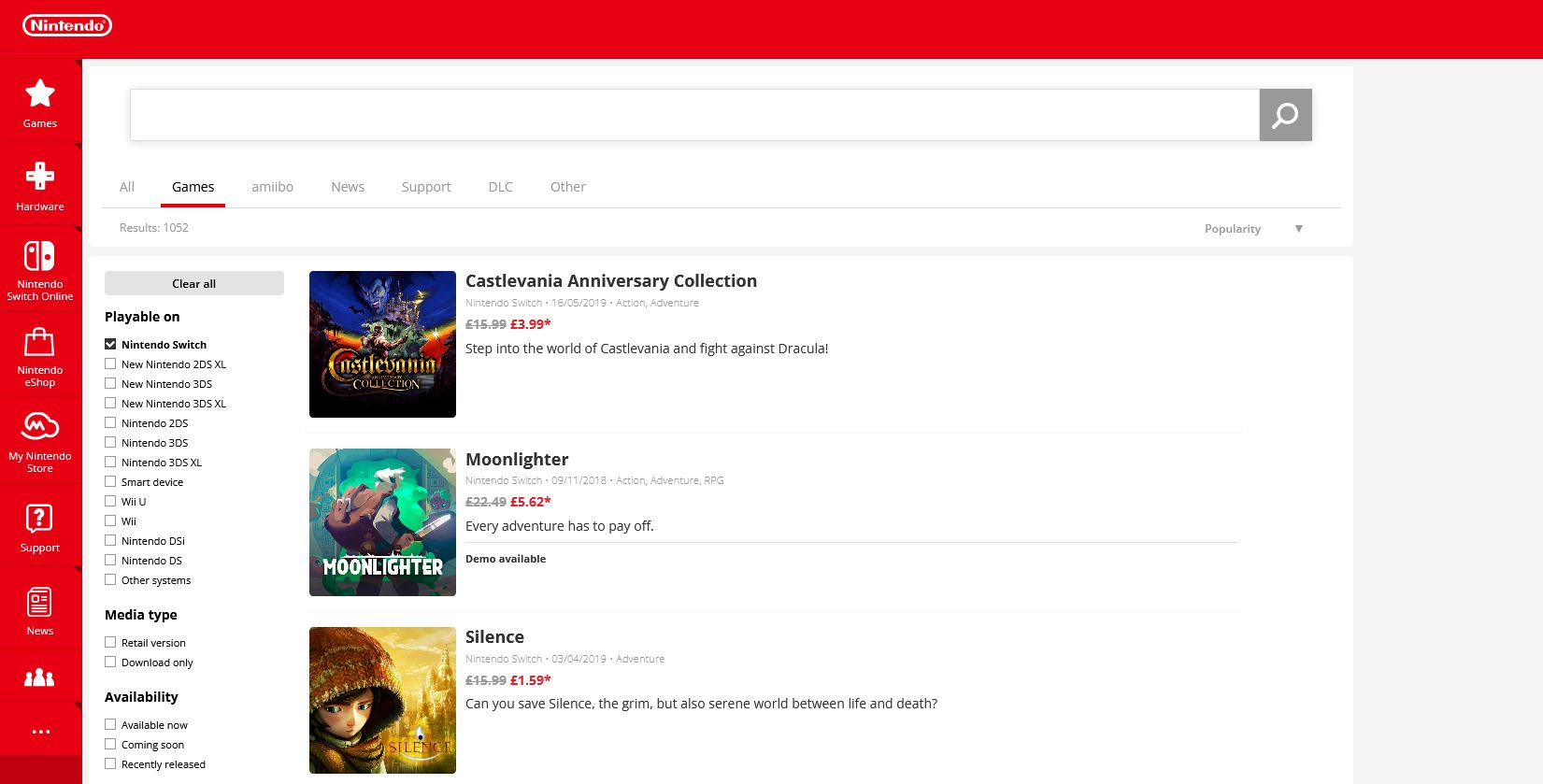Select the Games tab
The height and width of the screenshot is (784, 1543).
pyautogui.click(x=193, y=187)
